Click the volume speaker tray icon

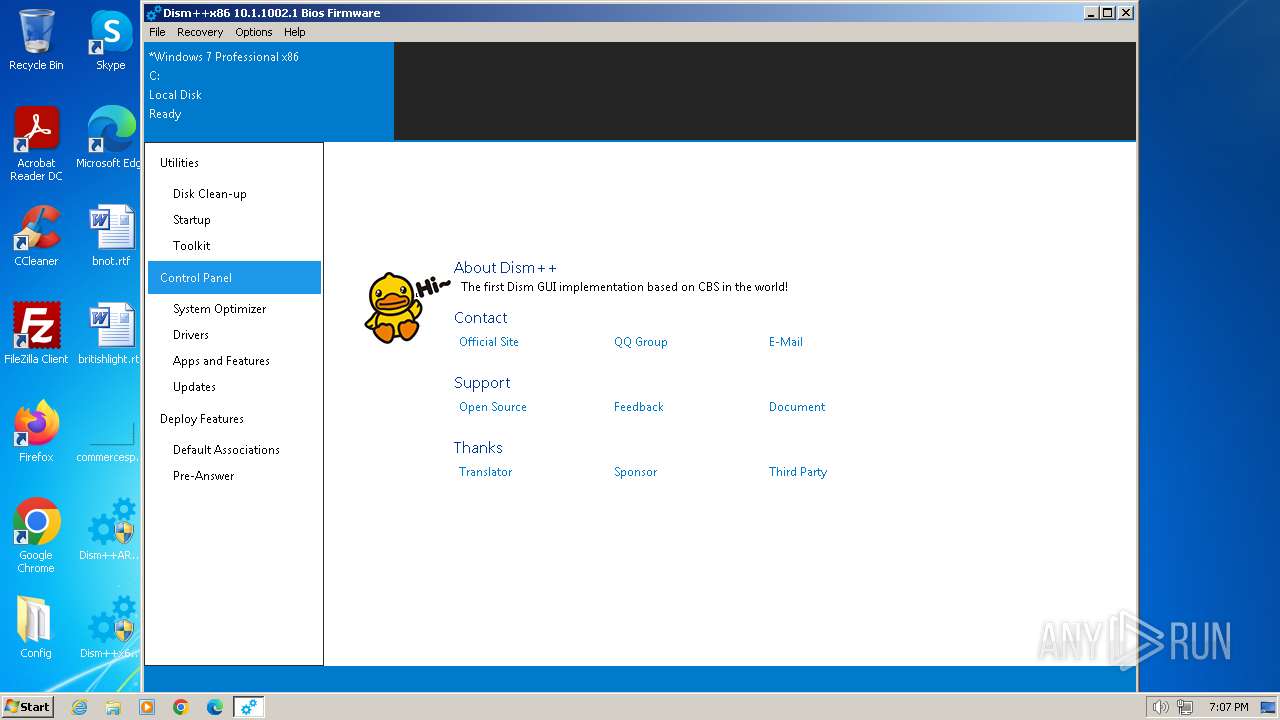(1160, 707)
